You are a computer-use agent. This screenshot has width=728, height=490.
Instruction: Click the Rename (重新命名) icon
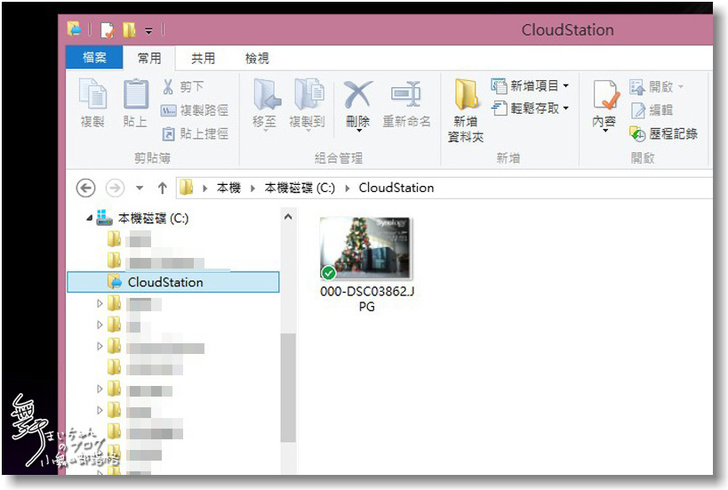click(x=406, y=95)
